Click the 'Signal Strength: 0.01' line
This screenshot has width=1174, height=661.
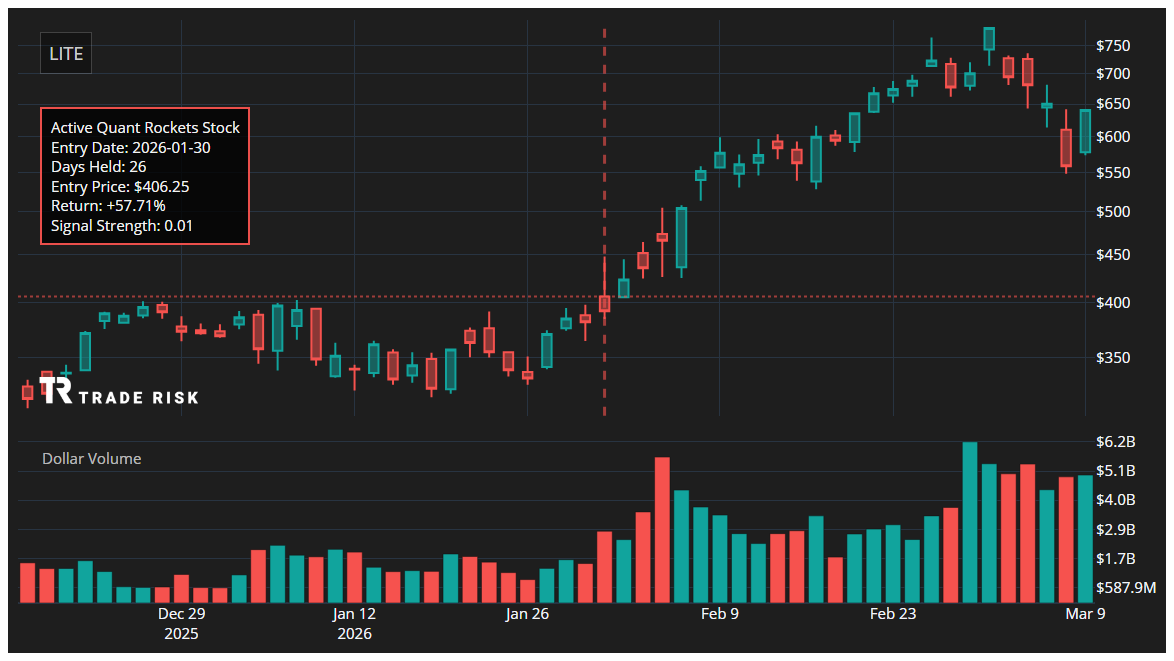tap(121, 225)
